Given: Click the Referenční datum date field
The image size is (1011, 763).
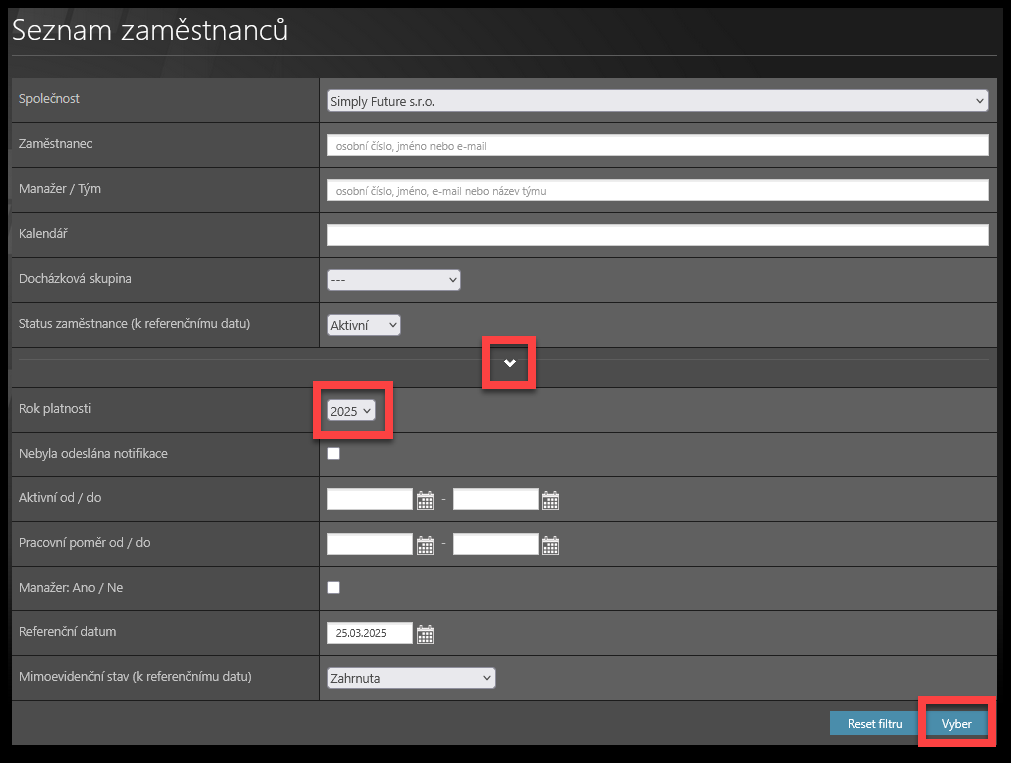Looking at the screenshot, I should (x=370, y=633).
